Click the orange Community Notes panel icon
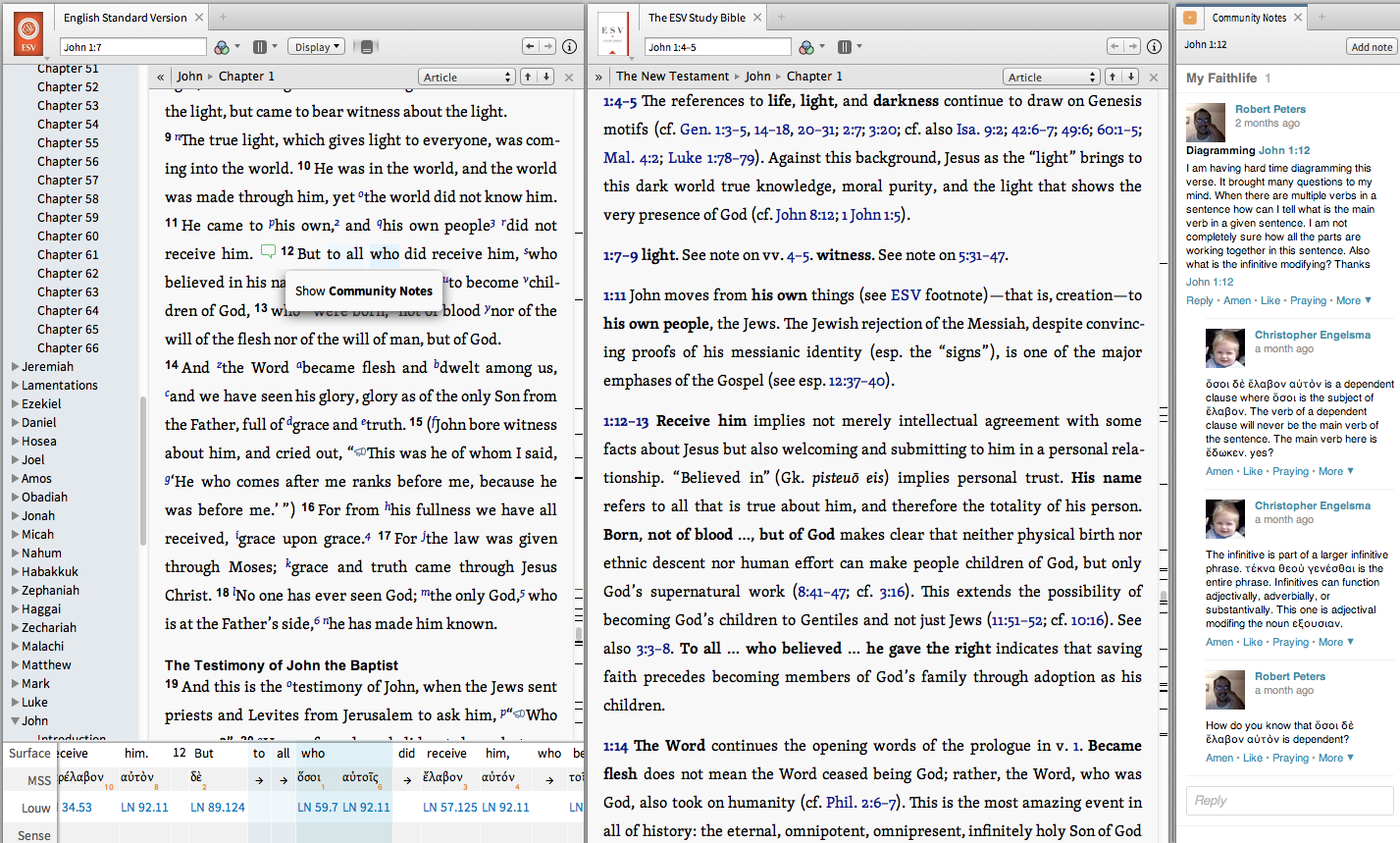 (1190, 18)
